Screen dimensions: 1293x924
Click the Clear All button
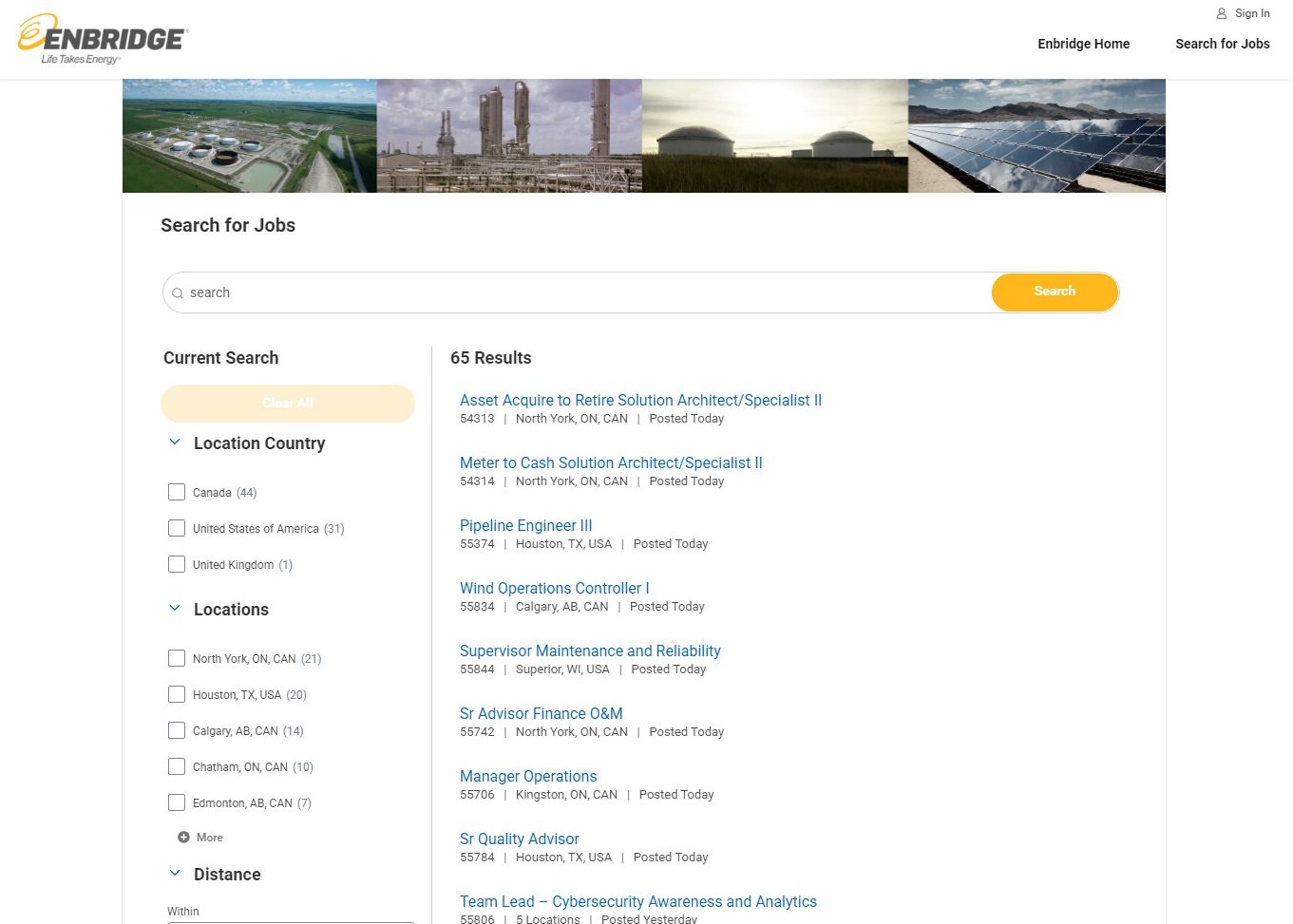pyautogui.click(x=288, y=403)
